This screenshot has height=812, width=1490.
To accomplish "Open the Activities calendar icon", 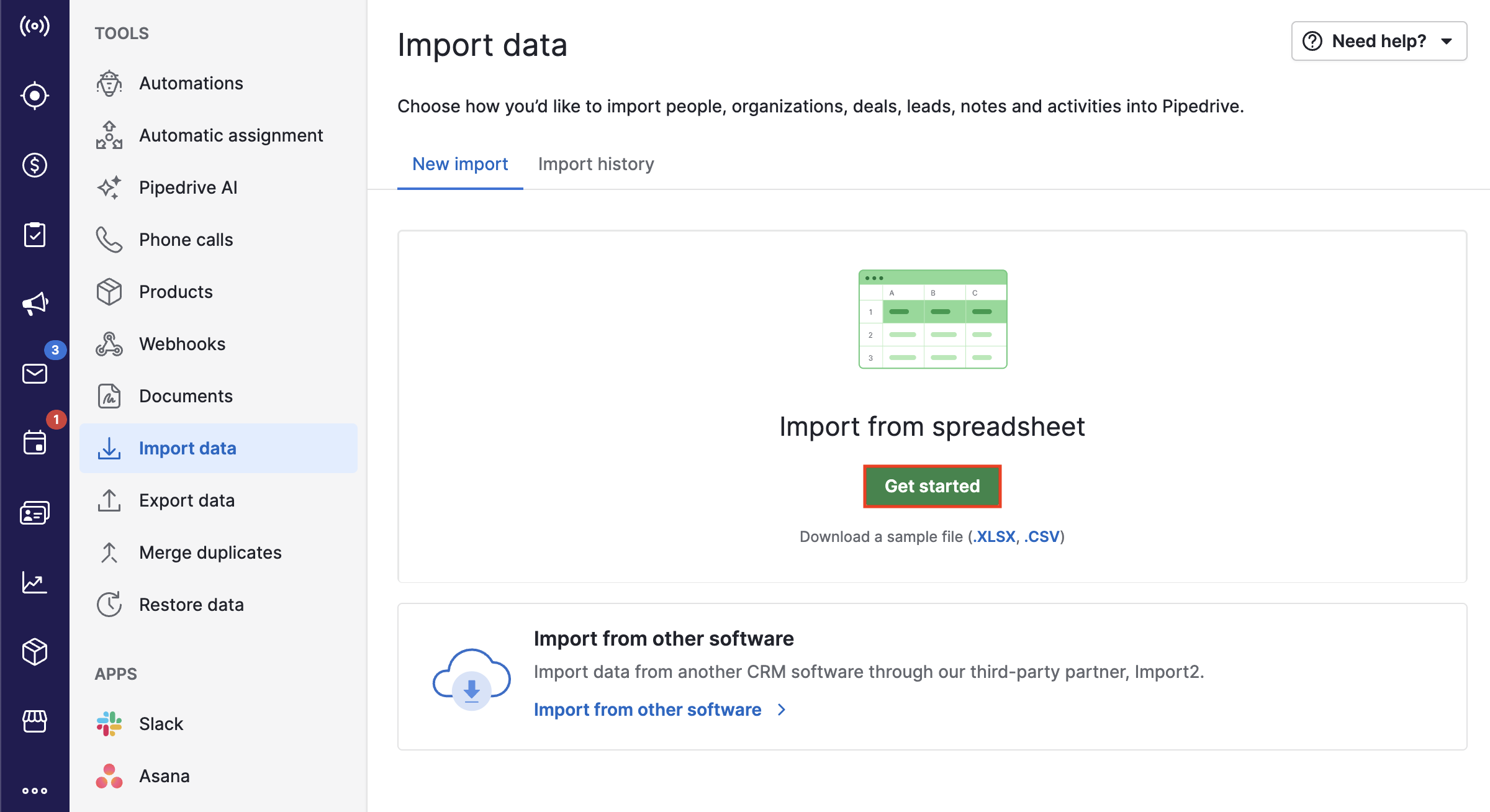I will (35, 442).
